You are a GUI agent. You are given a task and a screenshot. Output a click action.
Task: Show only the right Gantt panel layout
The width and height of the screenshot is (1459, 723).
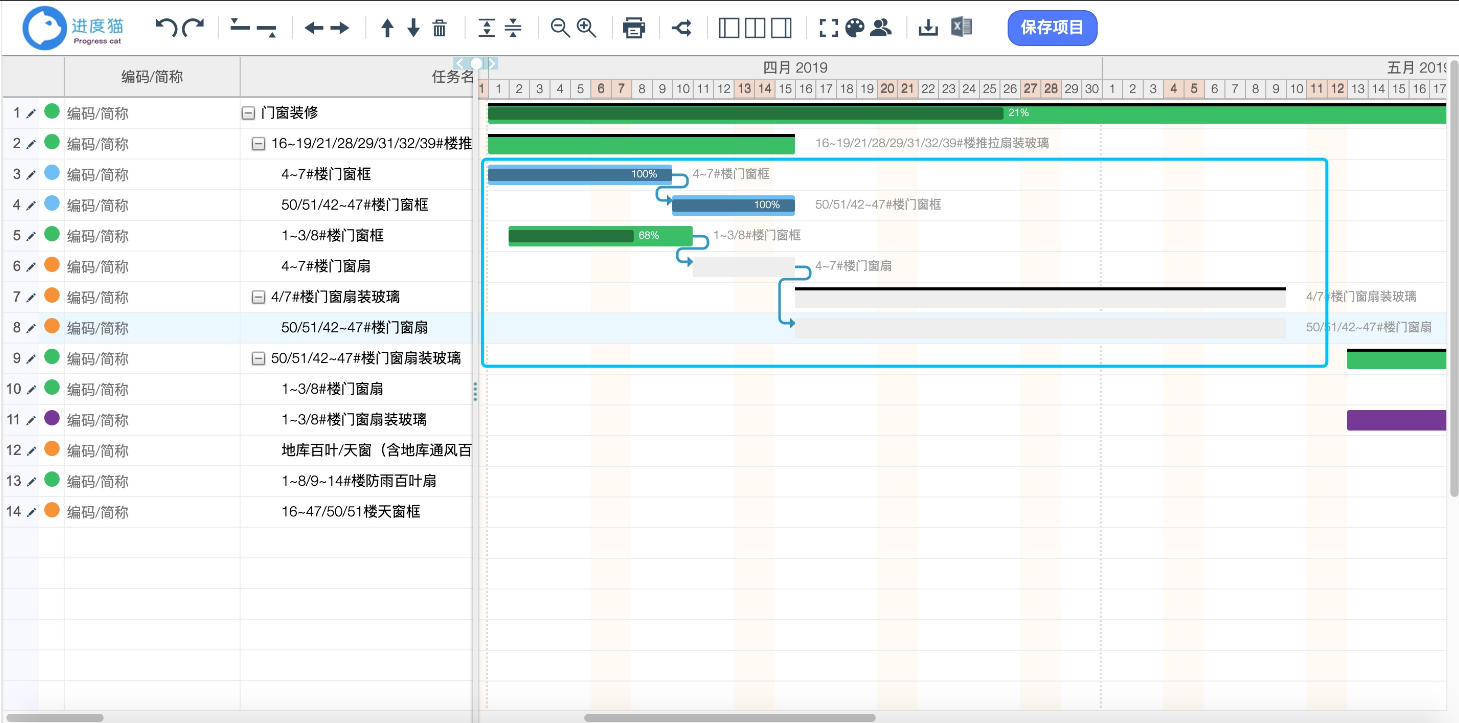tap(782, 28)
